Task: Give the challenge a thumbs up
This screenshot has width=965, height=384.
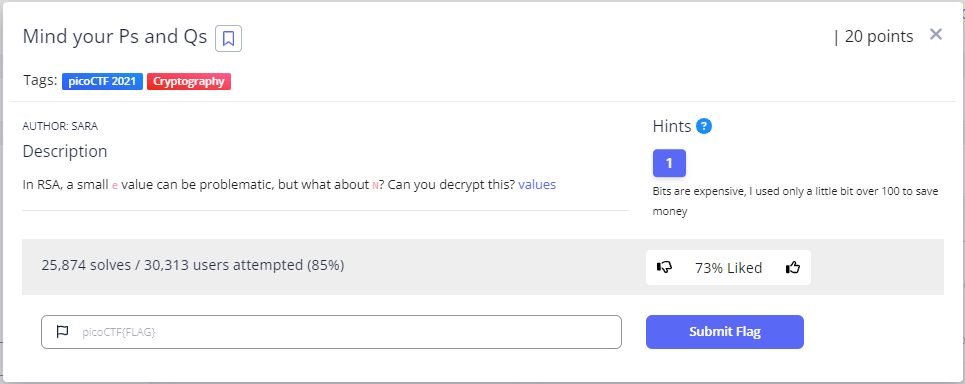Action: tap(793, 268)
